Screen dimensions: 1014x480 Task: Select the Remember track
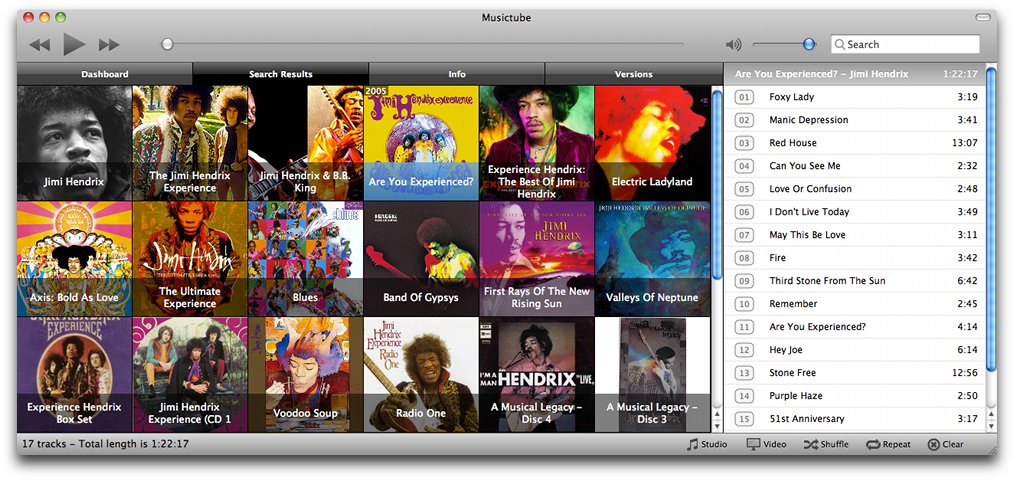[x=855, y=303]
